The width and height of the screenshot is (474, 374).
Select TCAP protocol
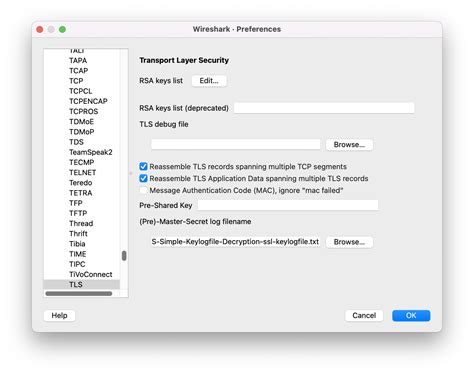(79, 71)
